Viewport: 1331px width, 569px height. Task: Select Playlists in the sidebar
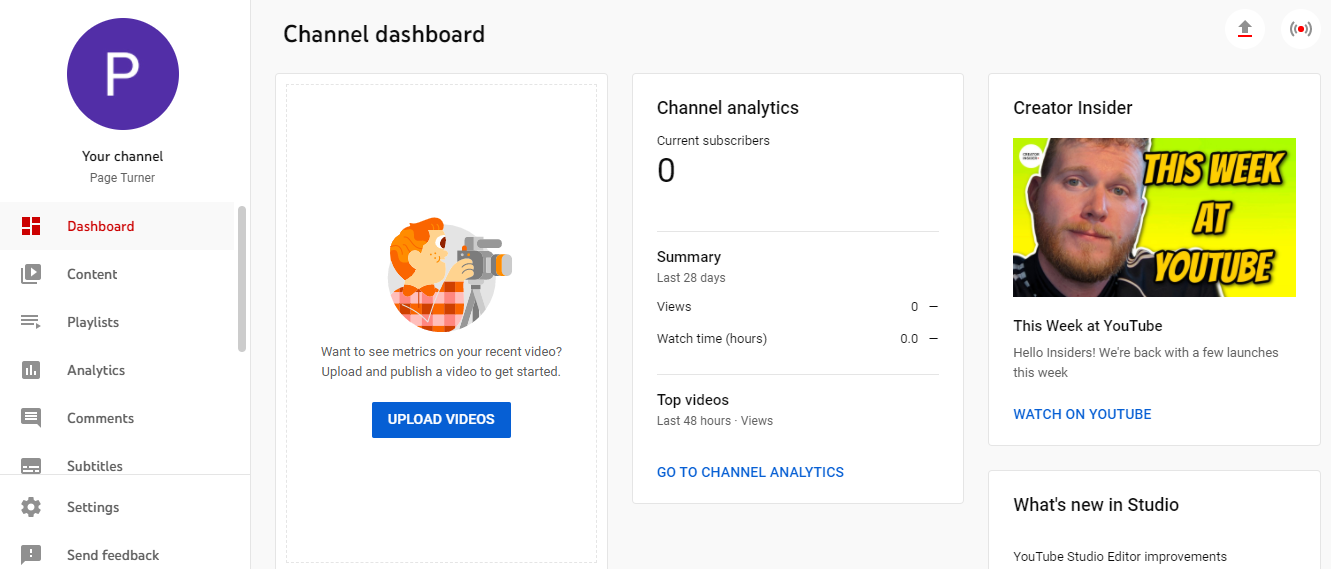pyautogui.click(x=93, y=322)
